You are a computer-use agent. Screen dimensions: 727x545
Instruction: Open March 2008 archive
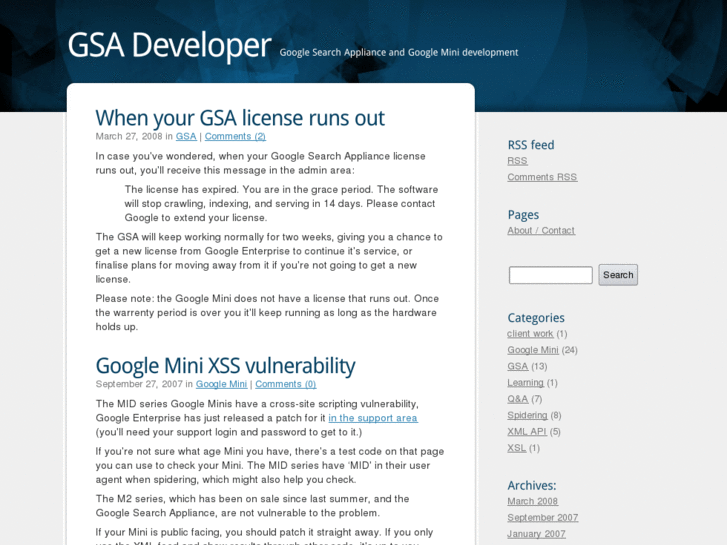532,501
